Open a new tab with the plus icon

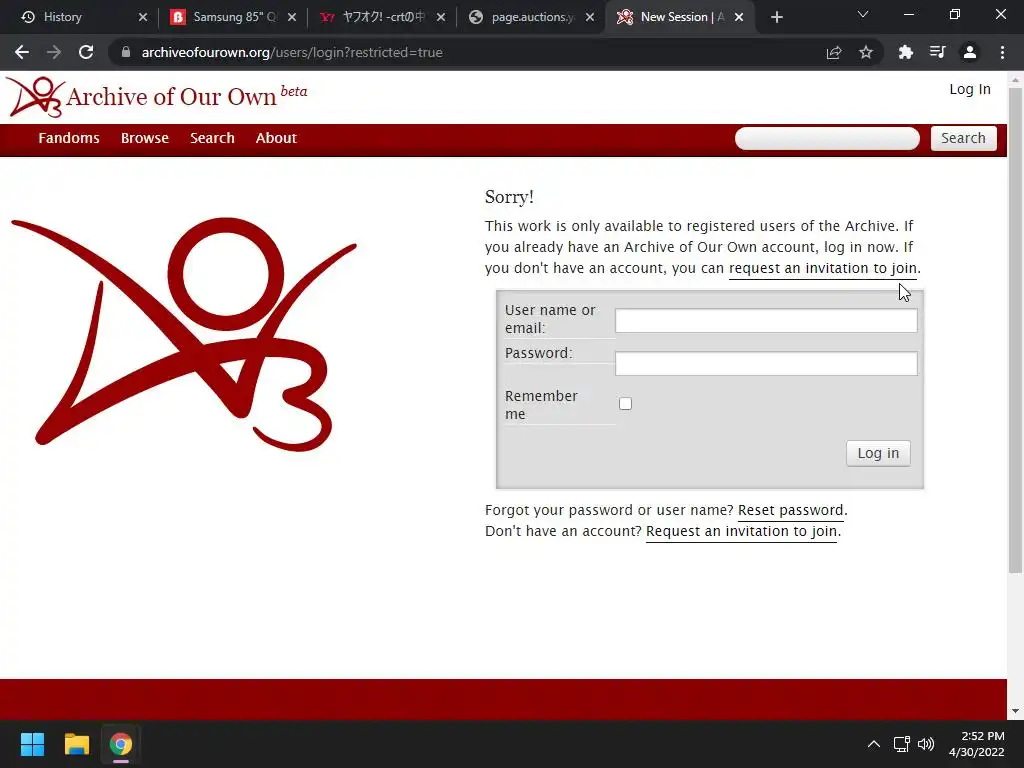click(776, 17)
